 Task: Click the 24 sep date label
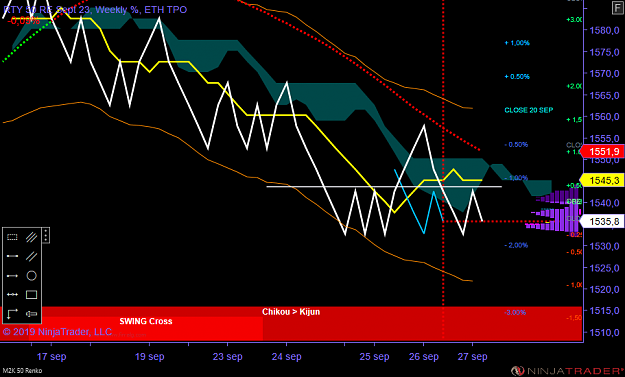click(x=286, y=356)
